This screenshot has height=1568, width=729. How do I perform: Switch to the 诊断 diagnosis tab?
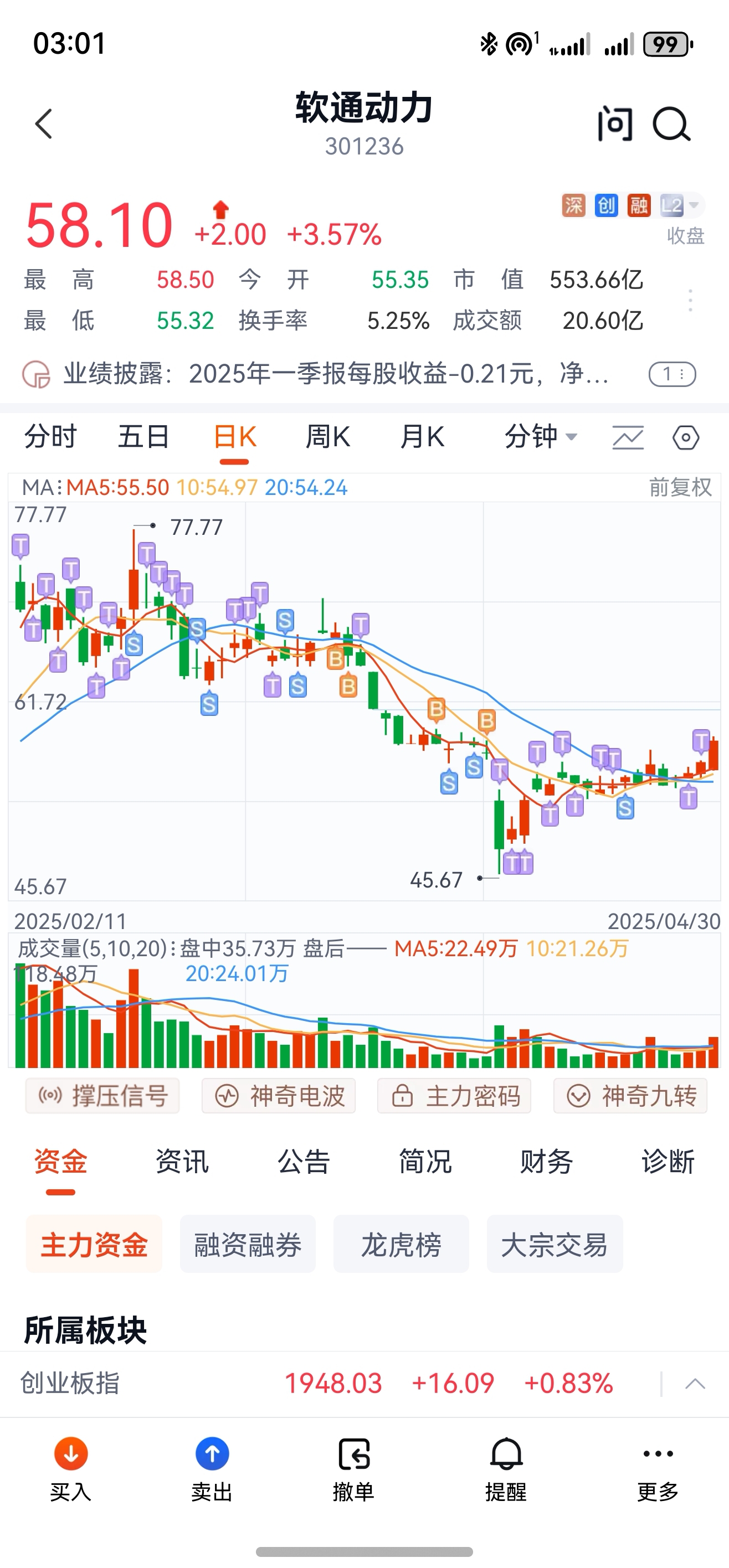click(668, 1162)
